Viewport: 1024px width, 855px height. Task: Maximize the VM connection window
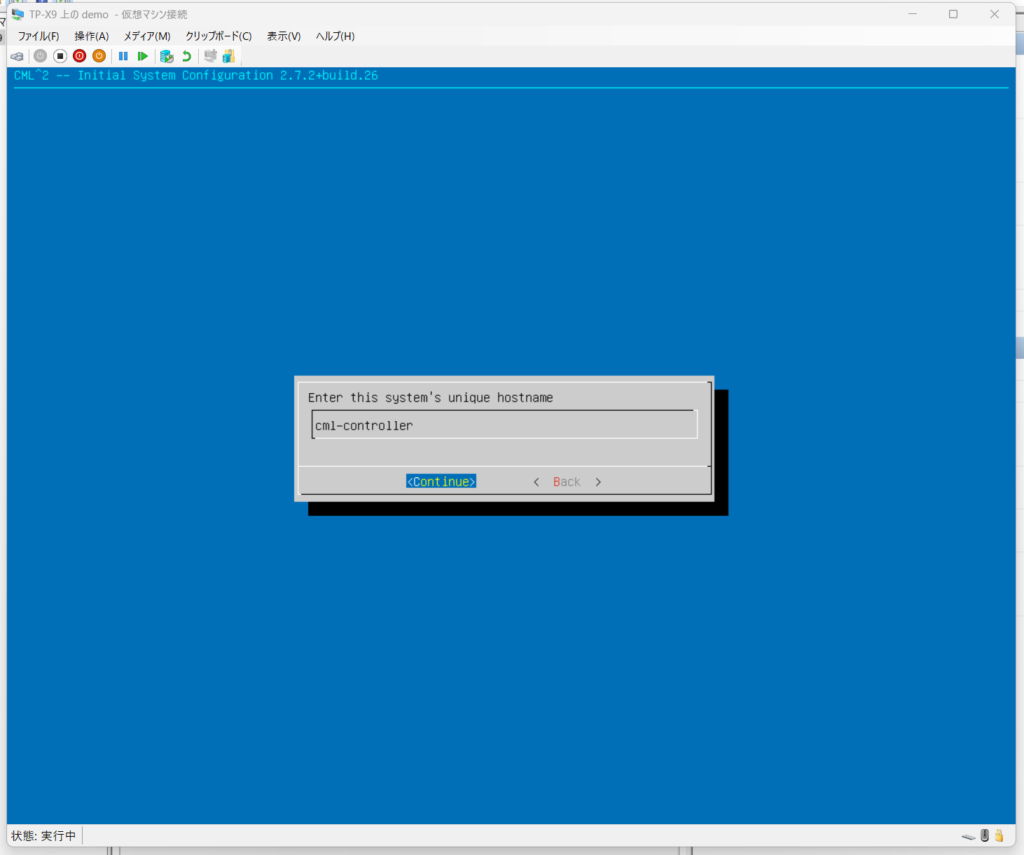(953, 14)
